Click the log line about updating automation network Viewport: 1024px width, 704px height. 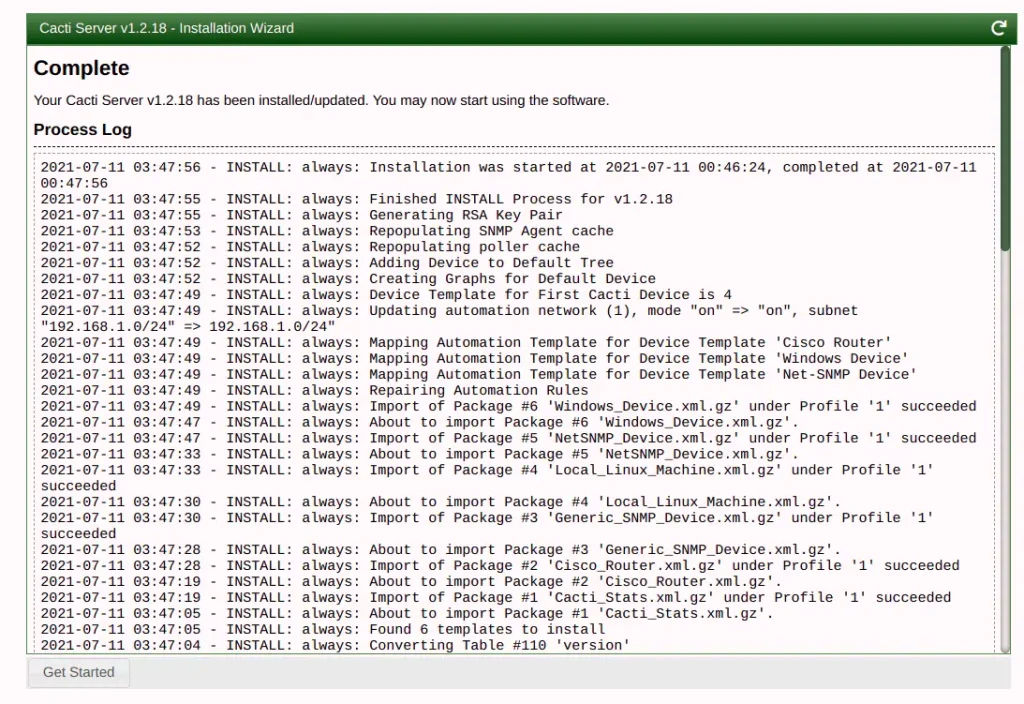coord(450,310)
